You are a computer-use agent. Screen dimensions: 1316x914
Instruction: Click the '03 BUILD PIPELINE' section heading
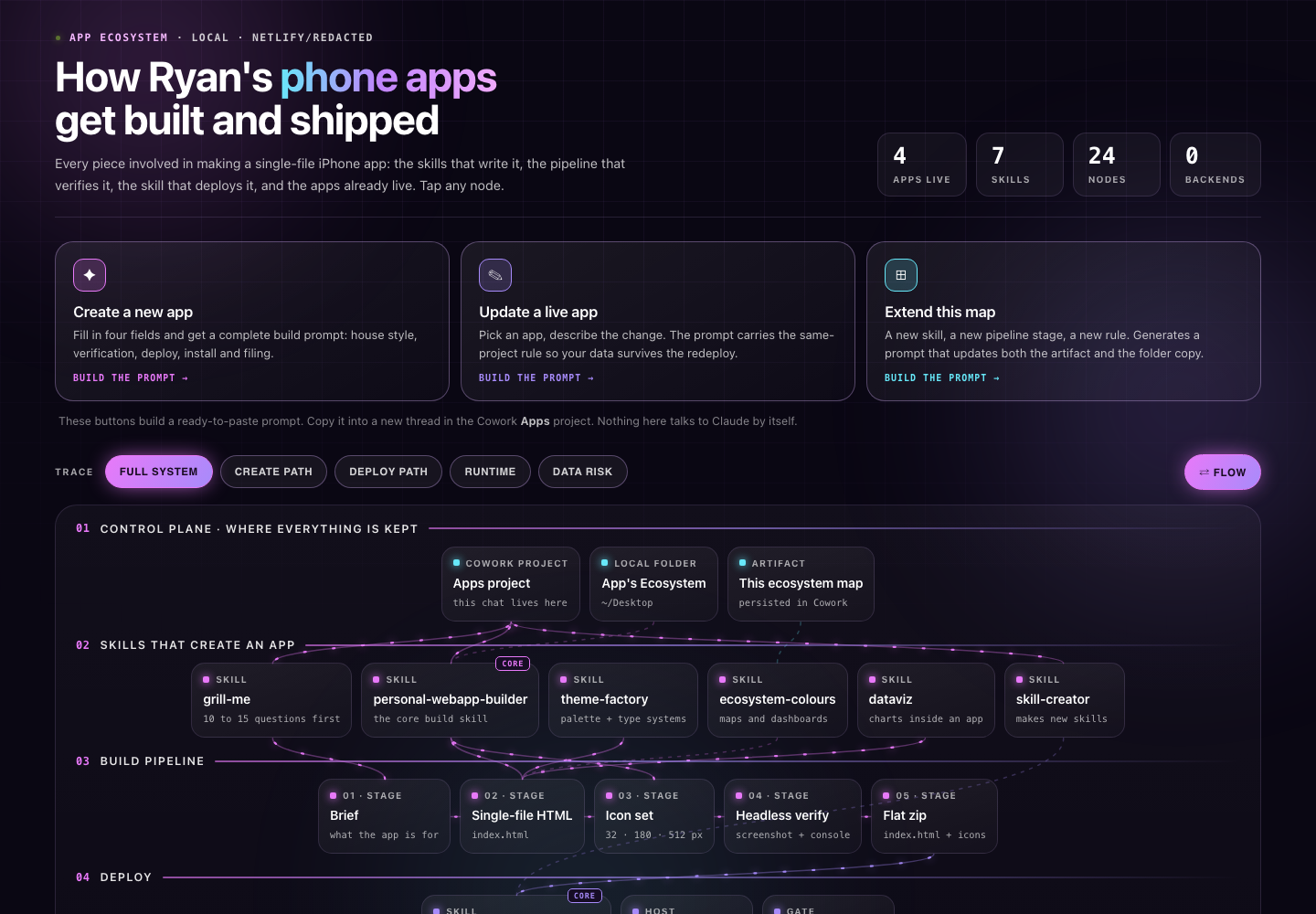(140, 760)
